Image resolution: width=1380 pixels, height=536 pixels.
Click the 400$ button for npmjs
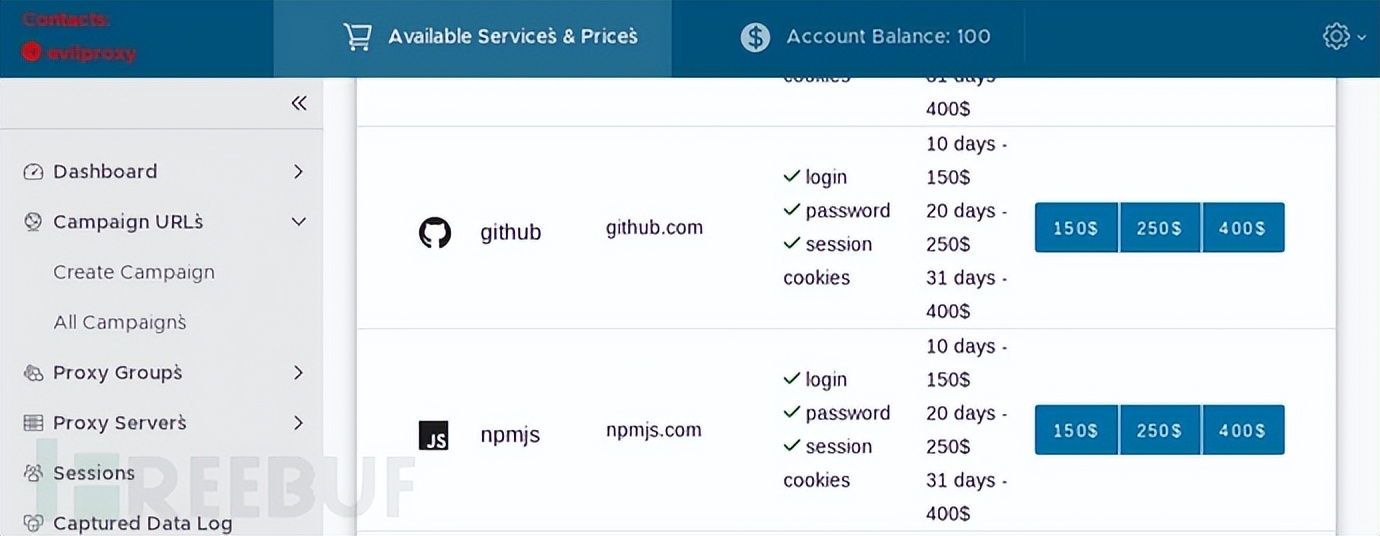click(x=1243, y=430)
